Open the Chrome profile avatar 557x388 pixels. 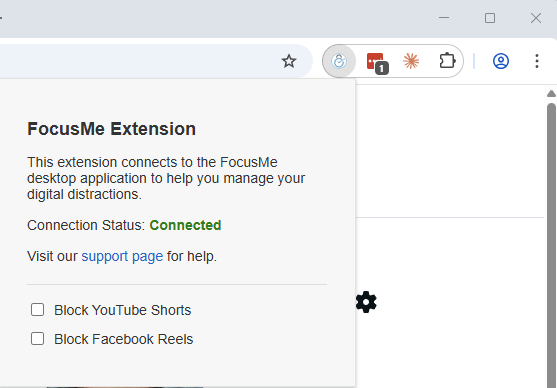[501, 61]
